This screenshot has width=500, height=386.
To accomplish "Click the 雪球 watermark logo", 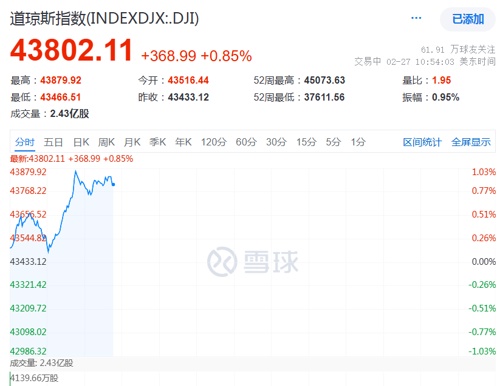I will click(253, 261).
